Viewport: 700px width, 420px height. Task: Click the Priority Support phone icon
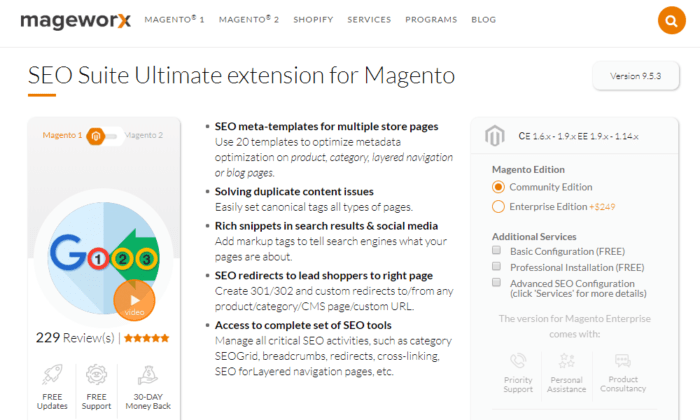pos(518,360)
